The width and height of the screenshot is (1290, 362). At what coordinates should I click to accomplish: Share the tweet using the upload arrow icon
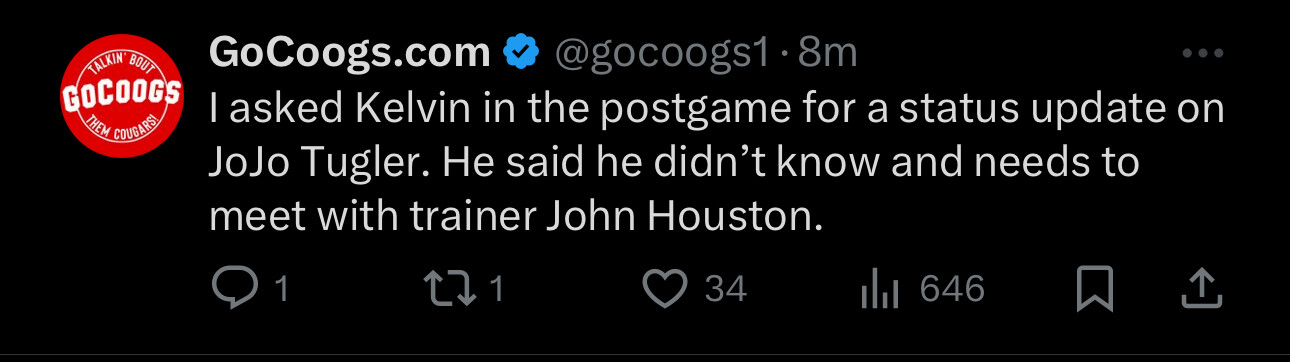[1202, 289]
